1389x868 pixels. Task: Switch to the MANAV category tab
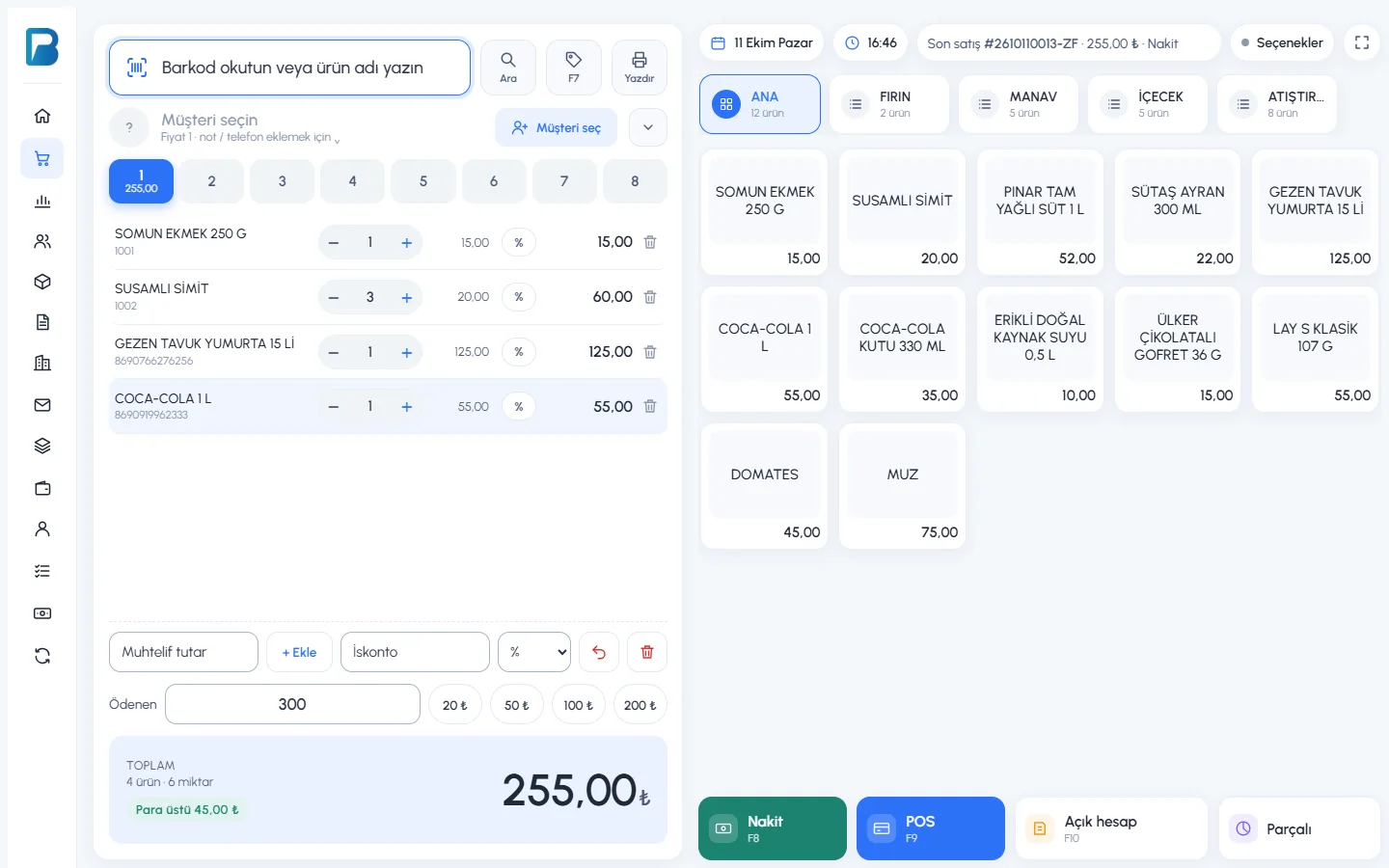pyautogui.click(x=1018, y=104)
